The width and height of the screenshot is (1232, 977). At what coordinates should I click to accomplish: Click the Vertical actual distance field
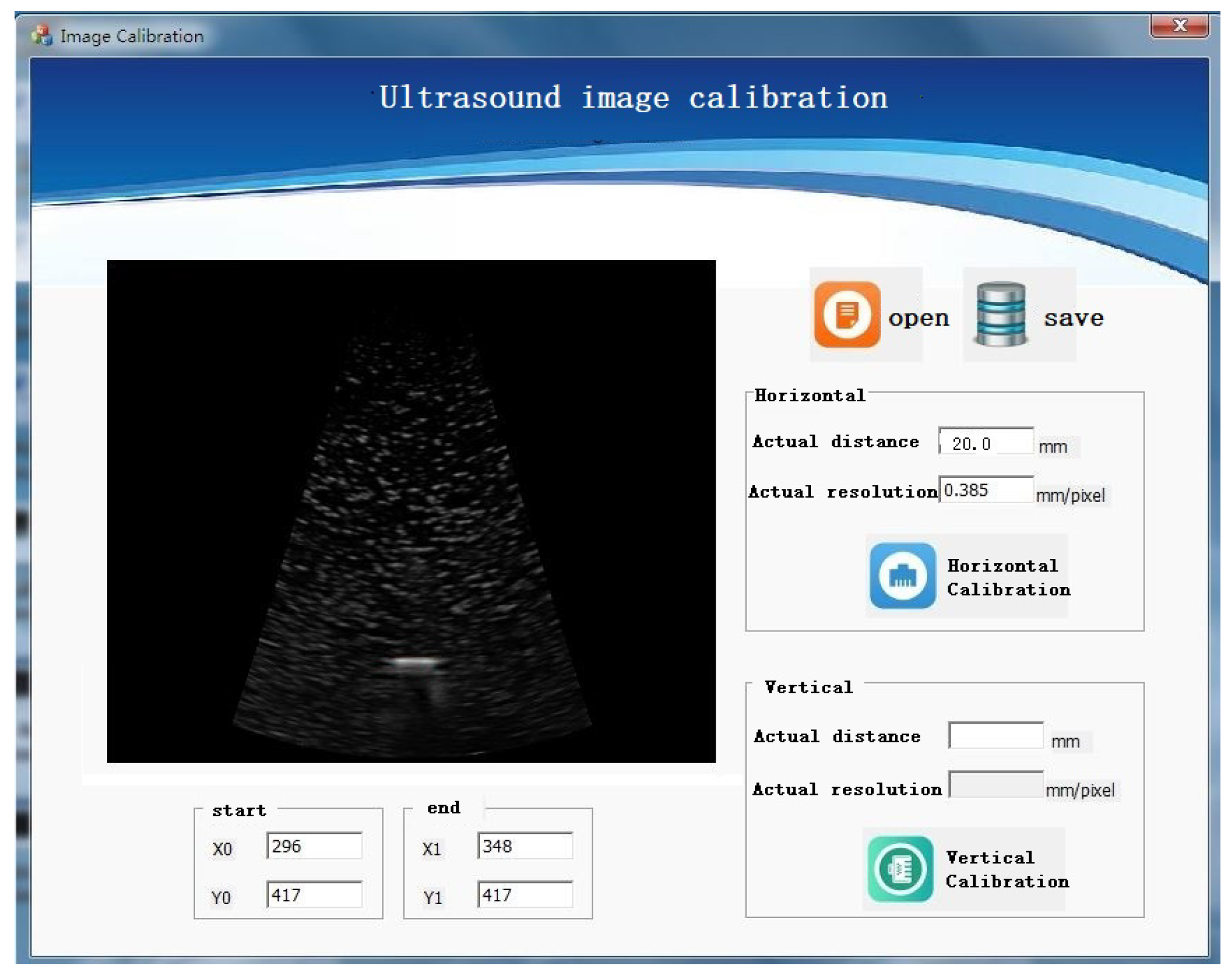(x=996, y=736)
